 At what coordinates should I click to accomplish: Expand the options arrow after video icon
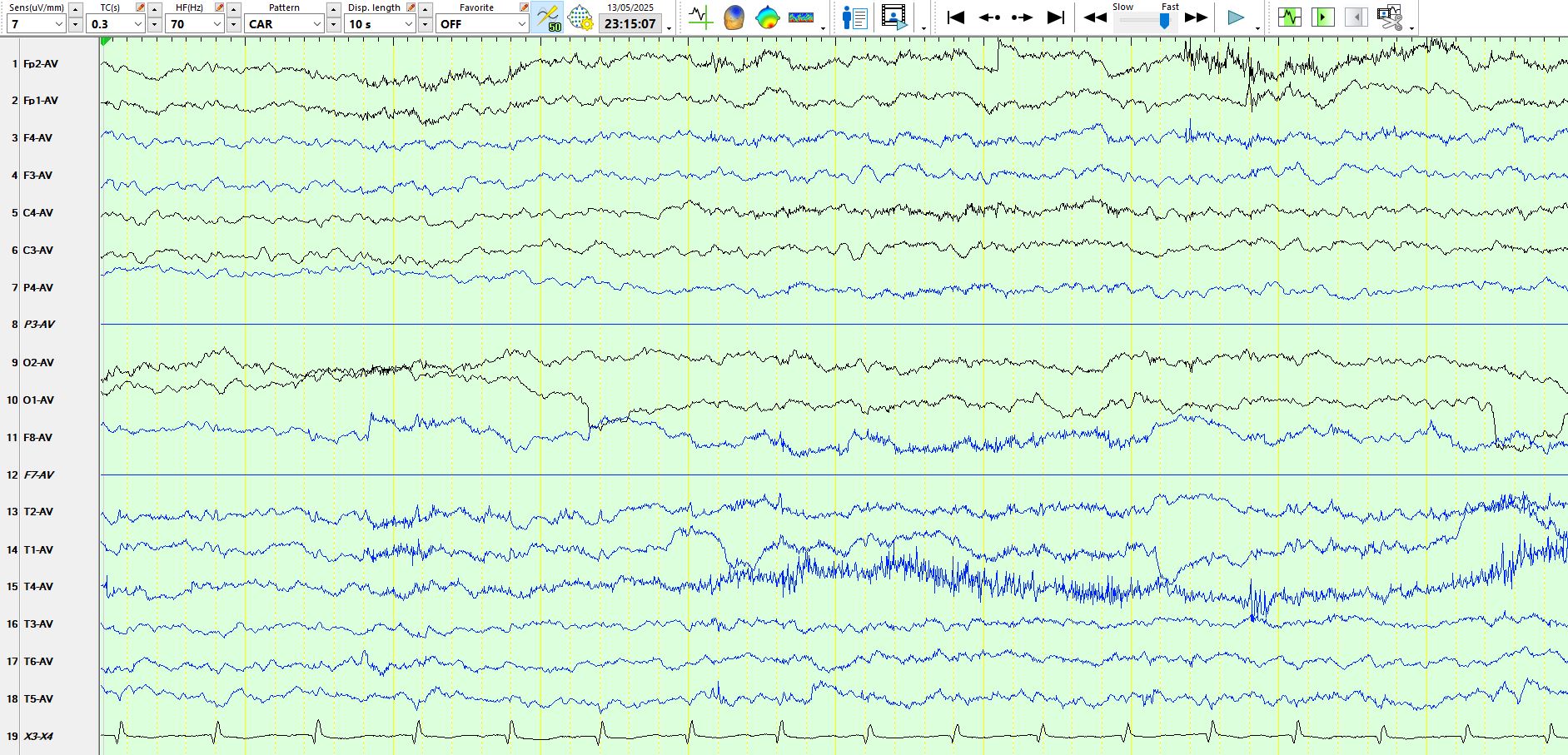923,28
